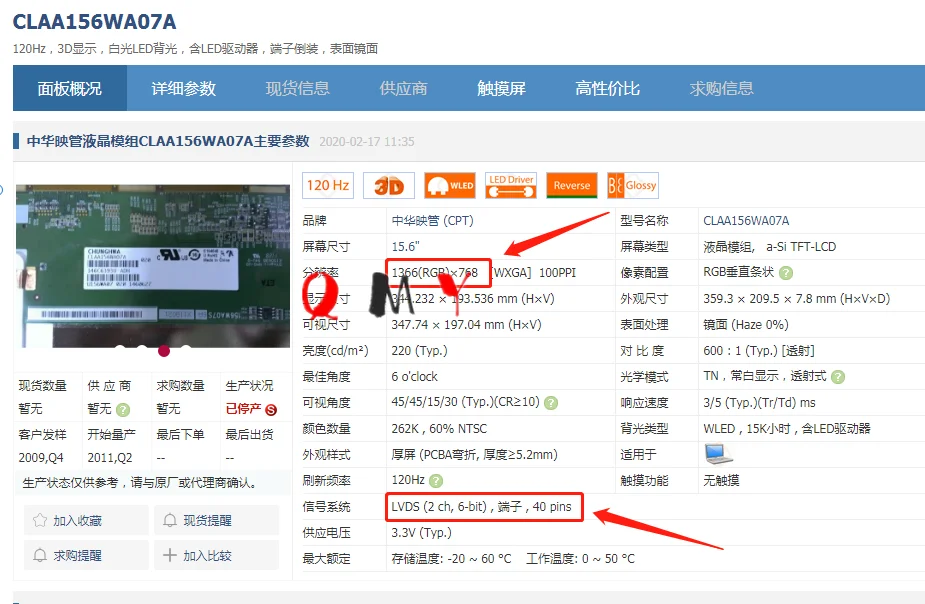This screenshot has height=604, width=925.
Task: Open the 高性价比 tab
Action: pyautogui.click(x=607, y=88)
